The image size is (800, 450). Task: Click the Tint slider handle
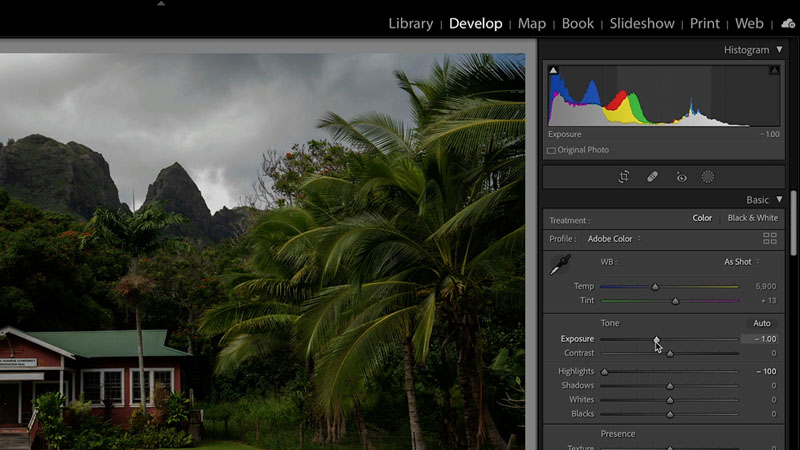click(676, 302)
